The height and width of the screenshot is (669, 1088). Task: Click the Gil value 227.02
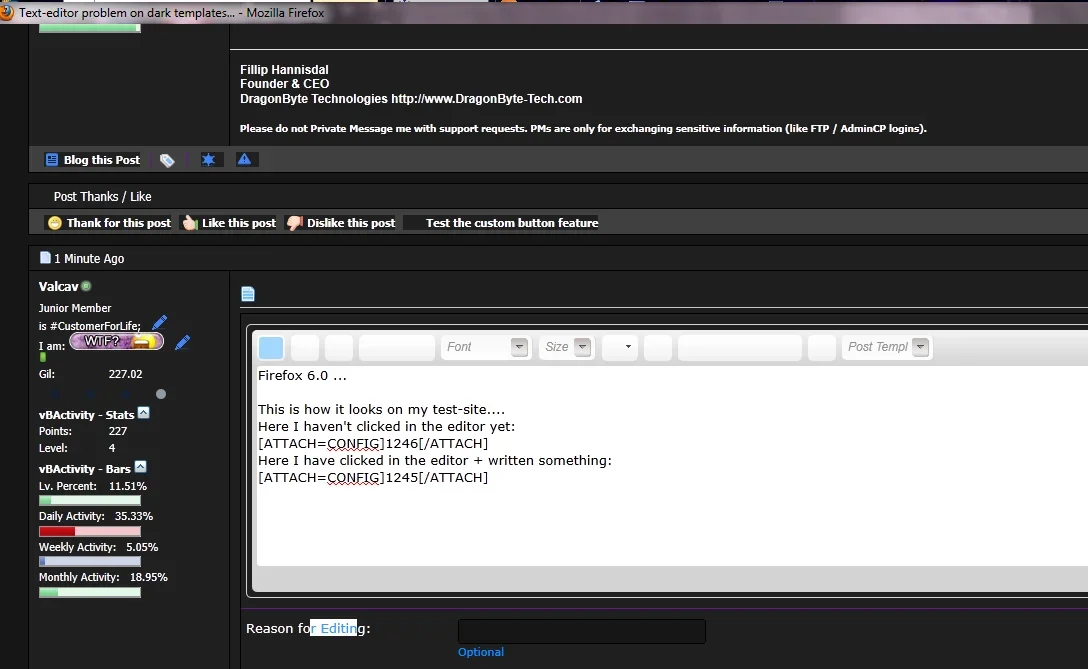126,374
